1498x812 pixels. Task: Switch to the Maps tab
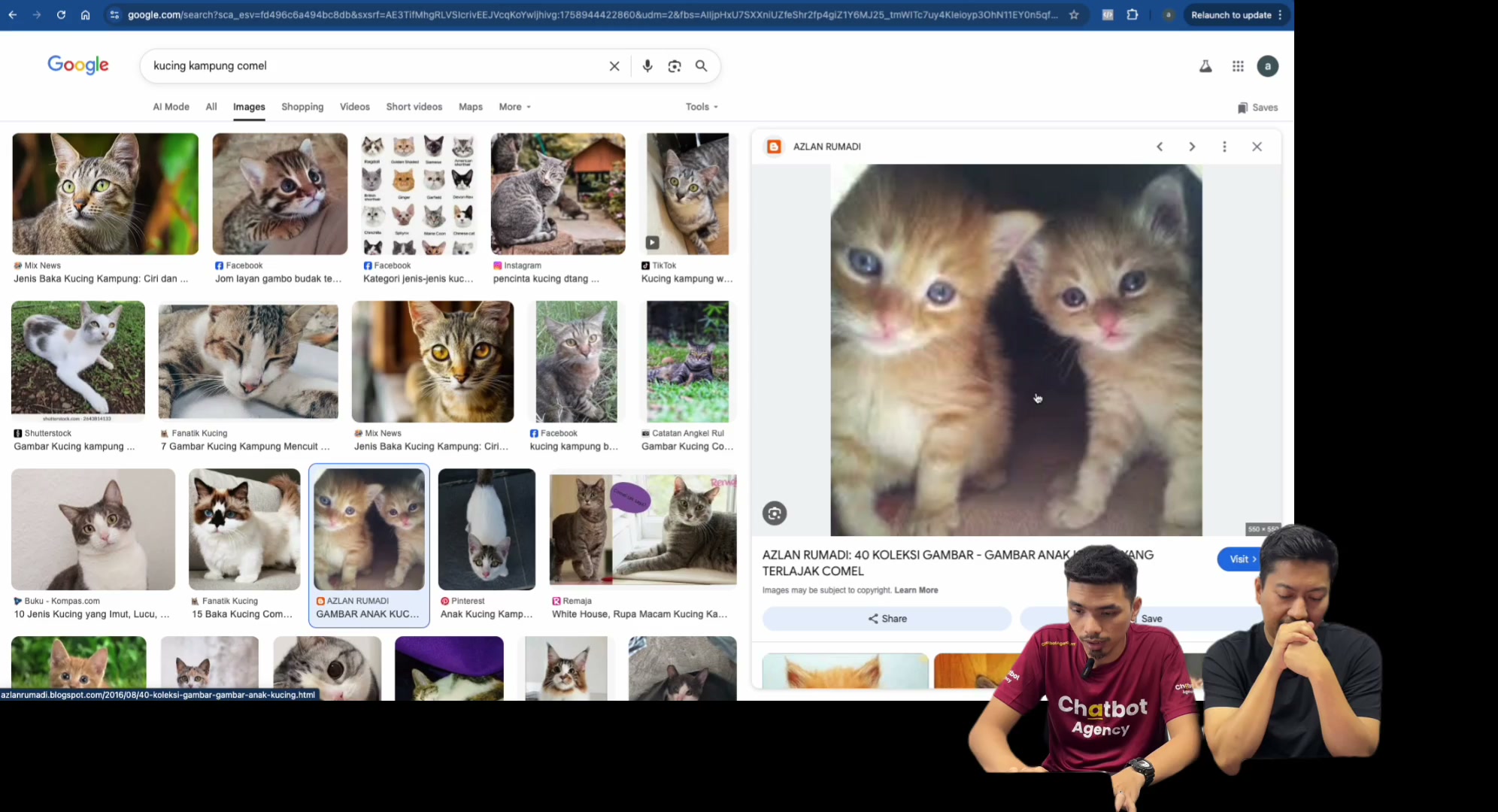click(471, 107)
